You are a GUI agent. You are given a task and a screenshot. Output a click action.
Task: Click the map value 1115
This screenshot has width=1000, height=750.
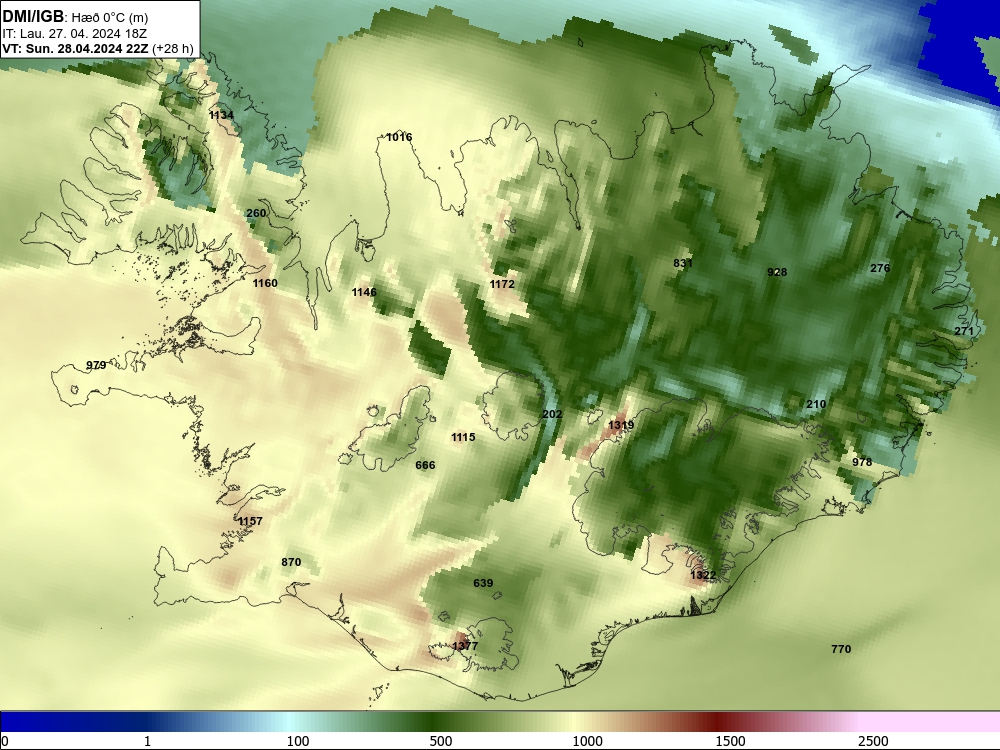pos(463,437)
